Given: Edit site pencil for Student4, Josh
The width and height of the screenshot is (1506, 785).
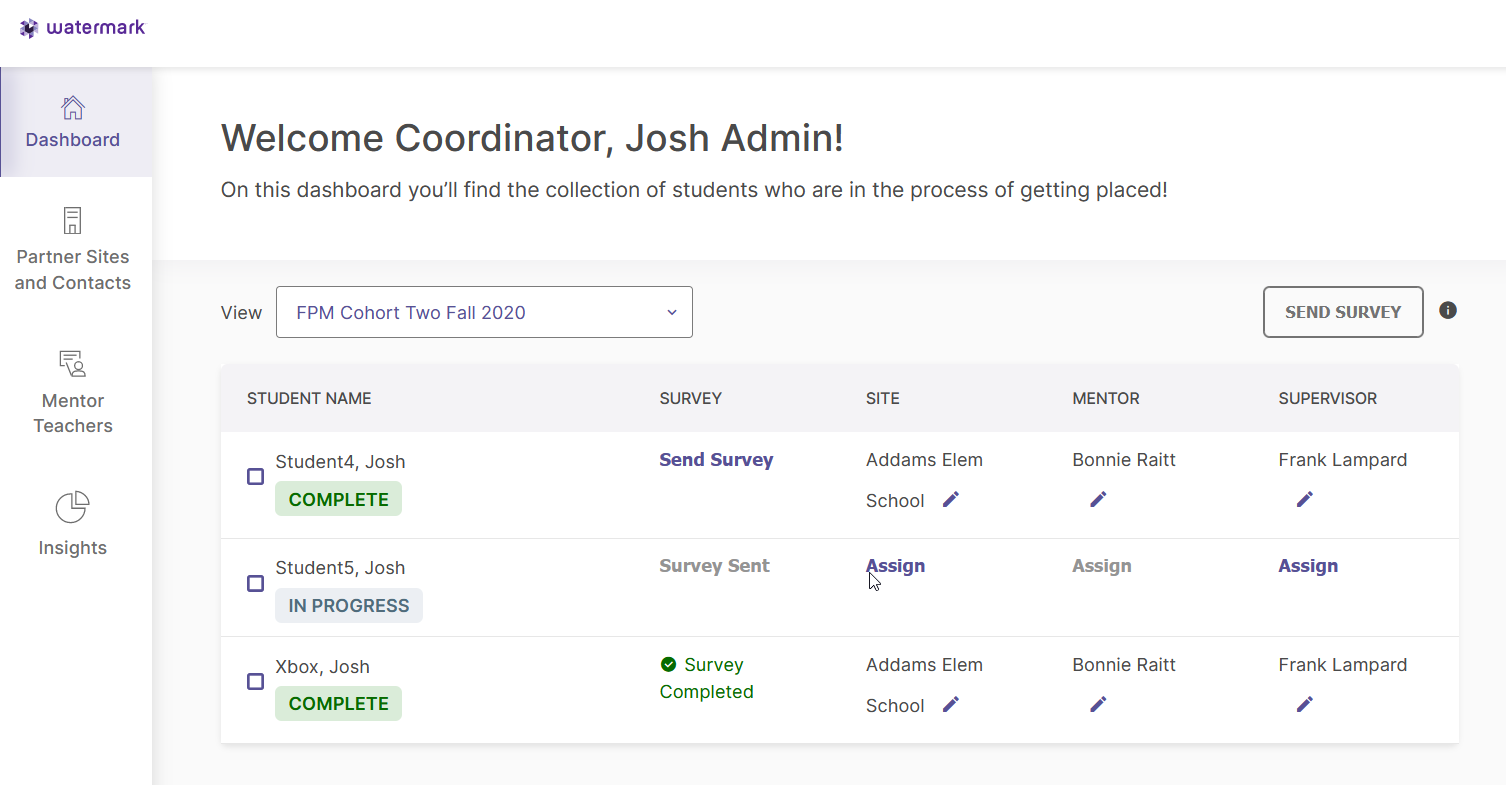Looking at the screenshot, I should (x=950, y=499).
